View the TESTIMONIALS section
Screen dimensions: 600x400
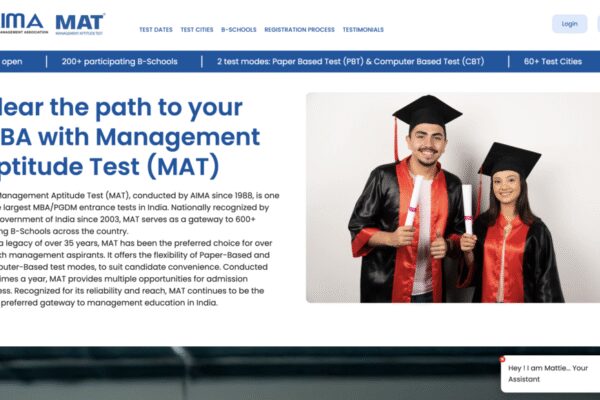pyautogui.click(x=363, y=29)
